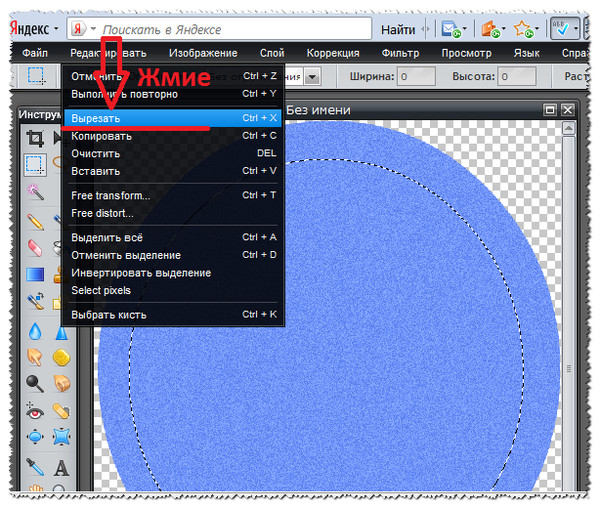This screenshot has width=600, height=508.
Task: Select the Gradient tool
Action: click(35, 274)
